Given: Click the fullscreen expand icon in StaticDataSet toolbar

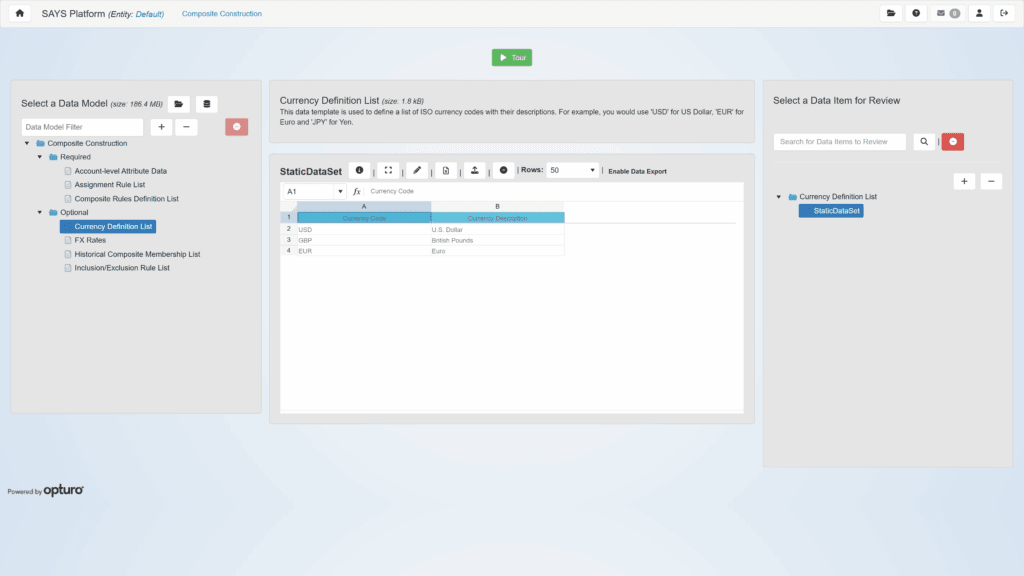Looking at the screenshot, I should (388, 170).
